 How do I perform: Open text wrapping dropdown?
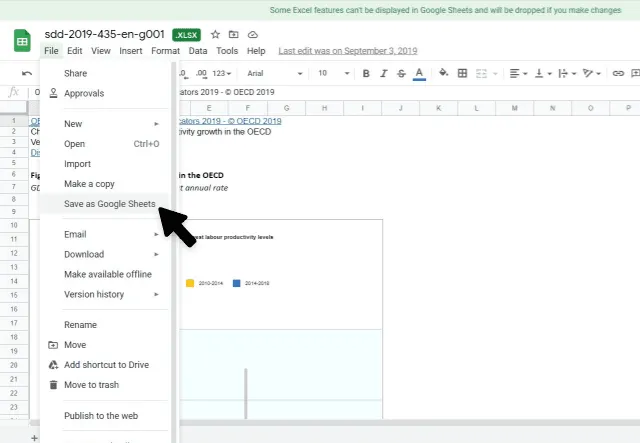567,73
